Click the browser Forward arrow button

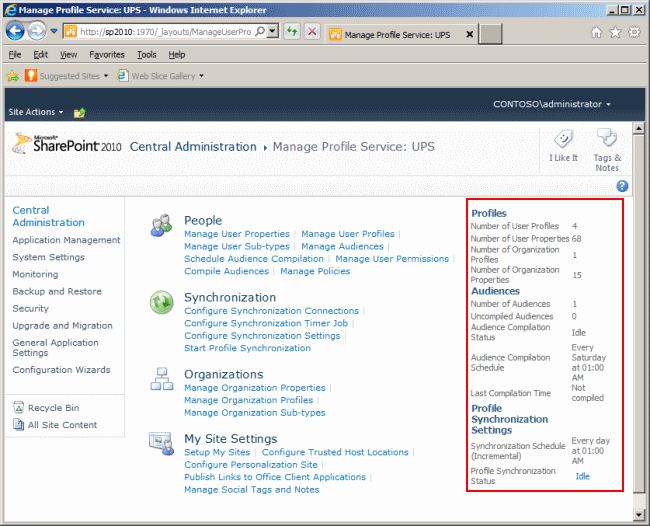click(x=37, y=31)
